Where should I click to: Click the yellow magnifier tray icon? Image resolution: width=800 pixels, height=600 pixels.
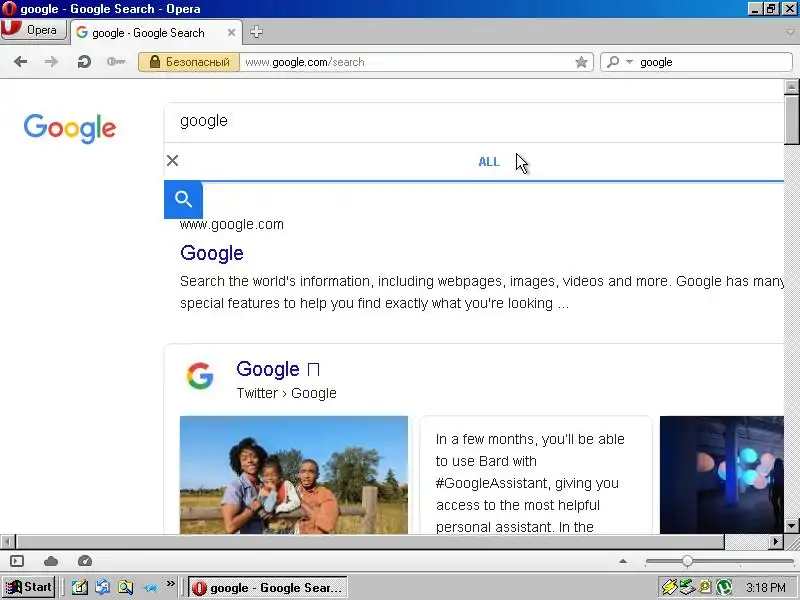(705, 587)
